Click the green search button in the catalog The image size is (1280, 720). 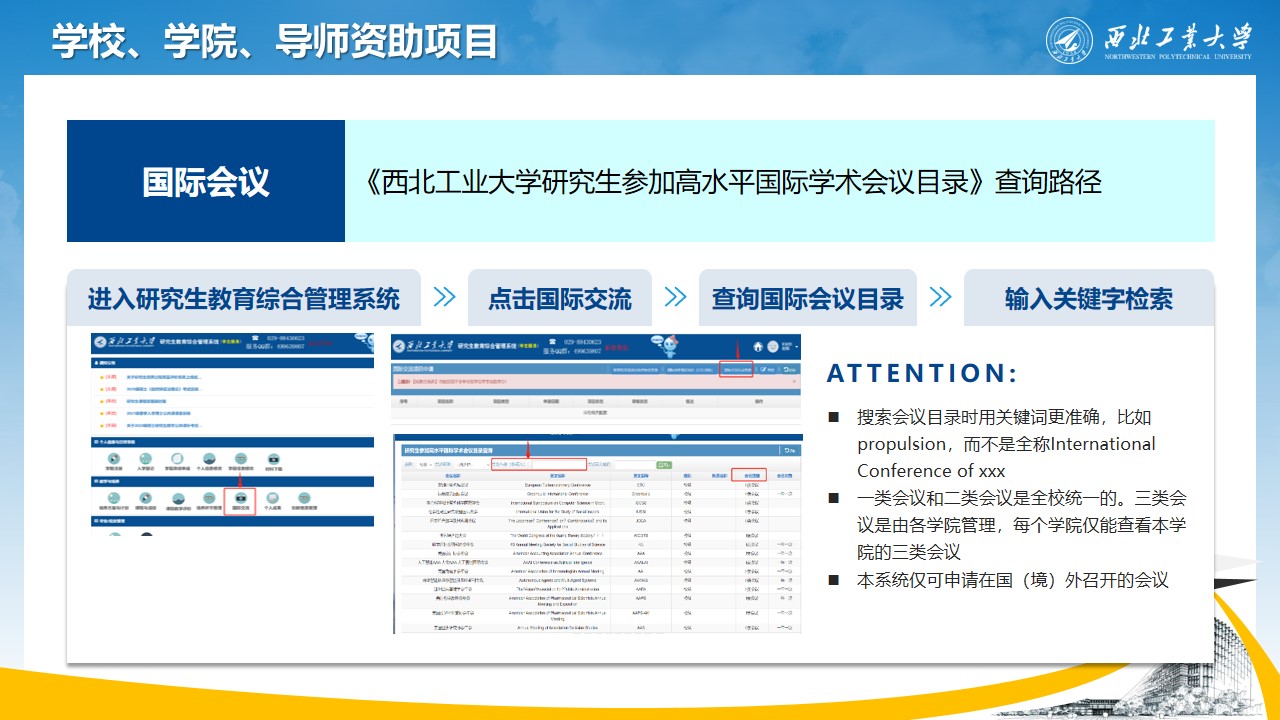664,465
